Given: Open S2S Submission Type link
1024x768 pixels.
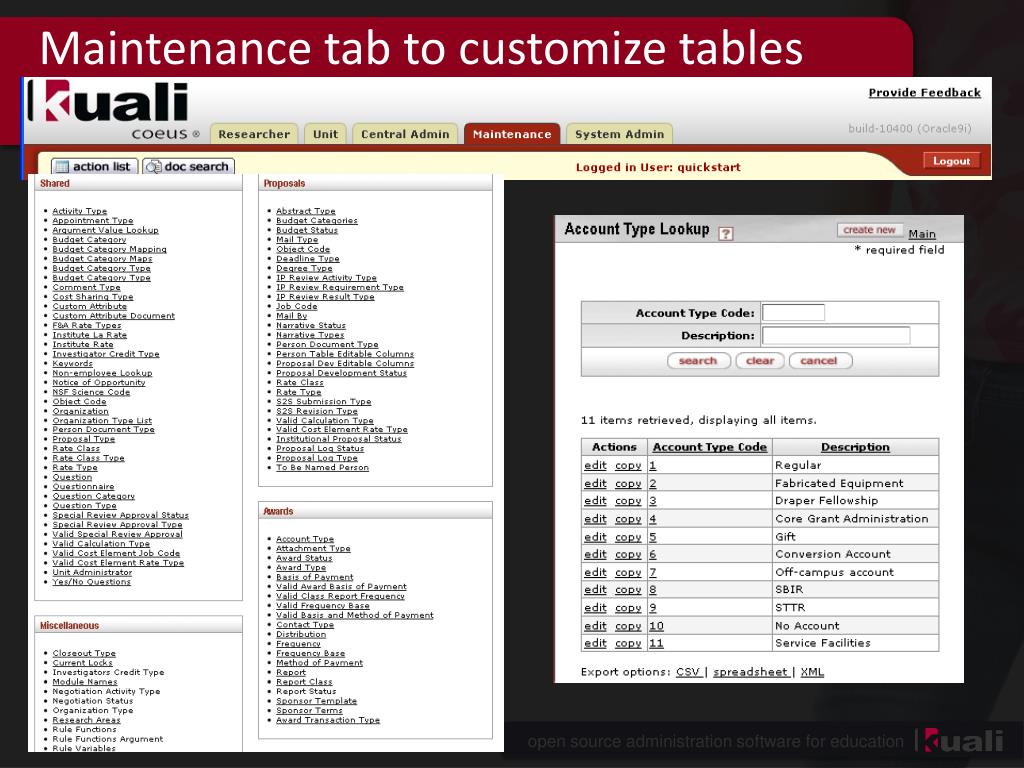Looking at the screenshot, I should 323,402.
